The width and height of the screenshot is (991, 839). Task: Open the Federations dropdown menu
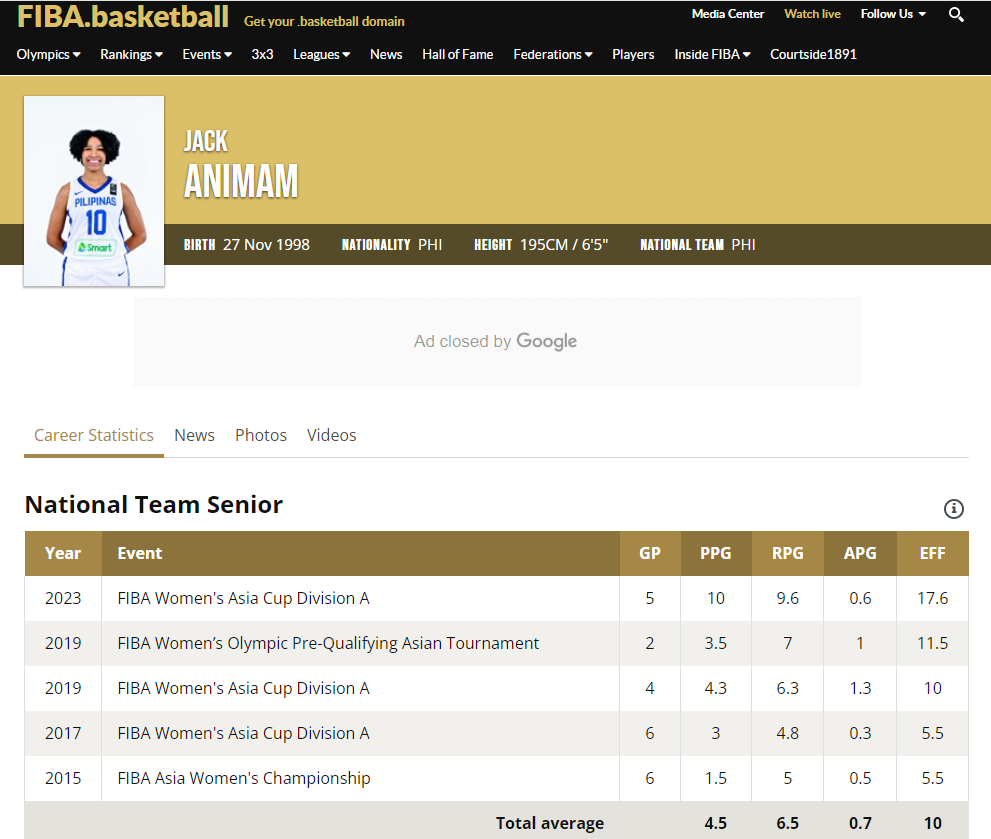point(552,54)
